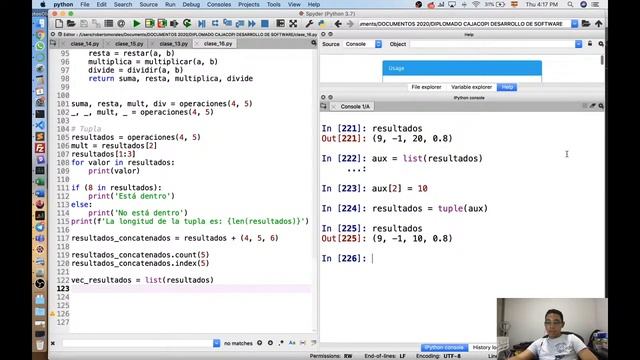
Task: Open the Run menu
Action: [x=170, y=4]
